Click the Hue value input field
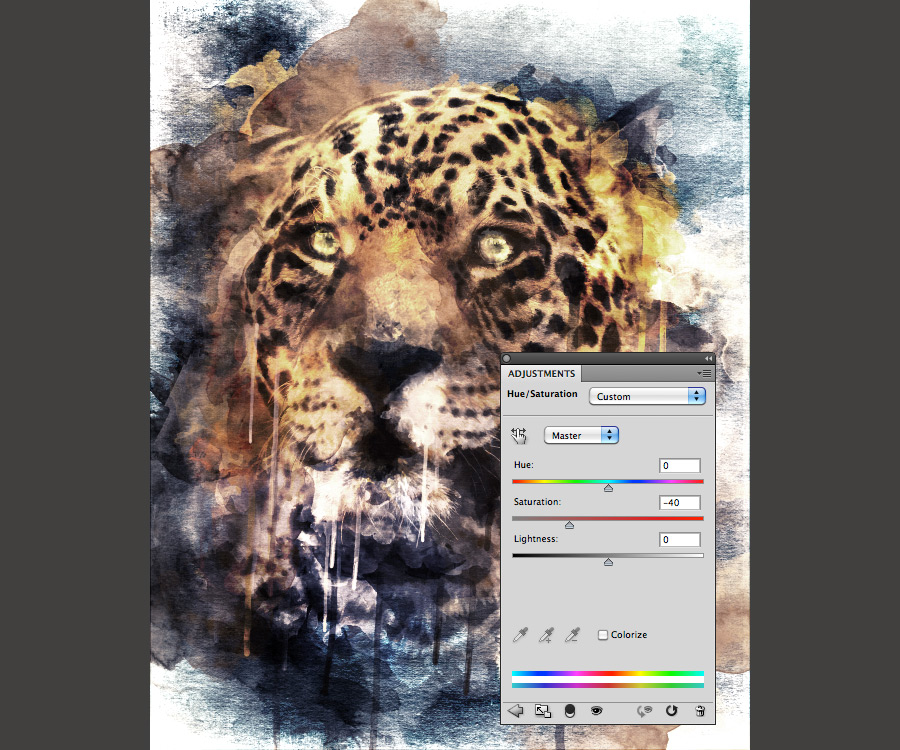The height and width of the screenshot is (750, 900). tap(679, 465)
